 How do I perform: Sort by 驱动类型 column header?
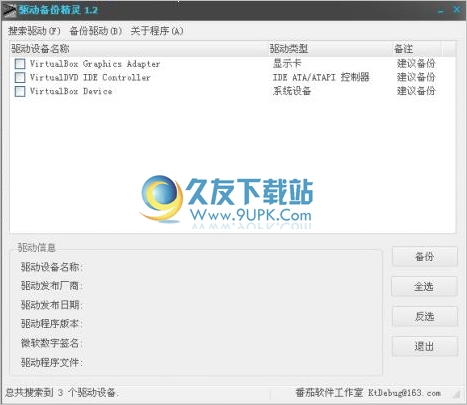(x=331, y=49)
